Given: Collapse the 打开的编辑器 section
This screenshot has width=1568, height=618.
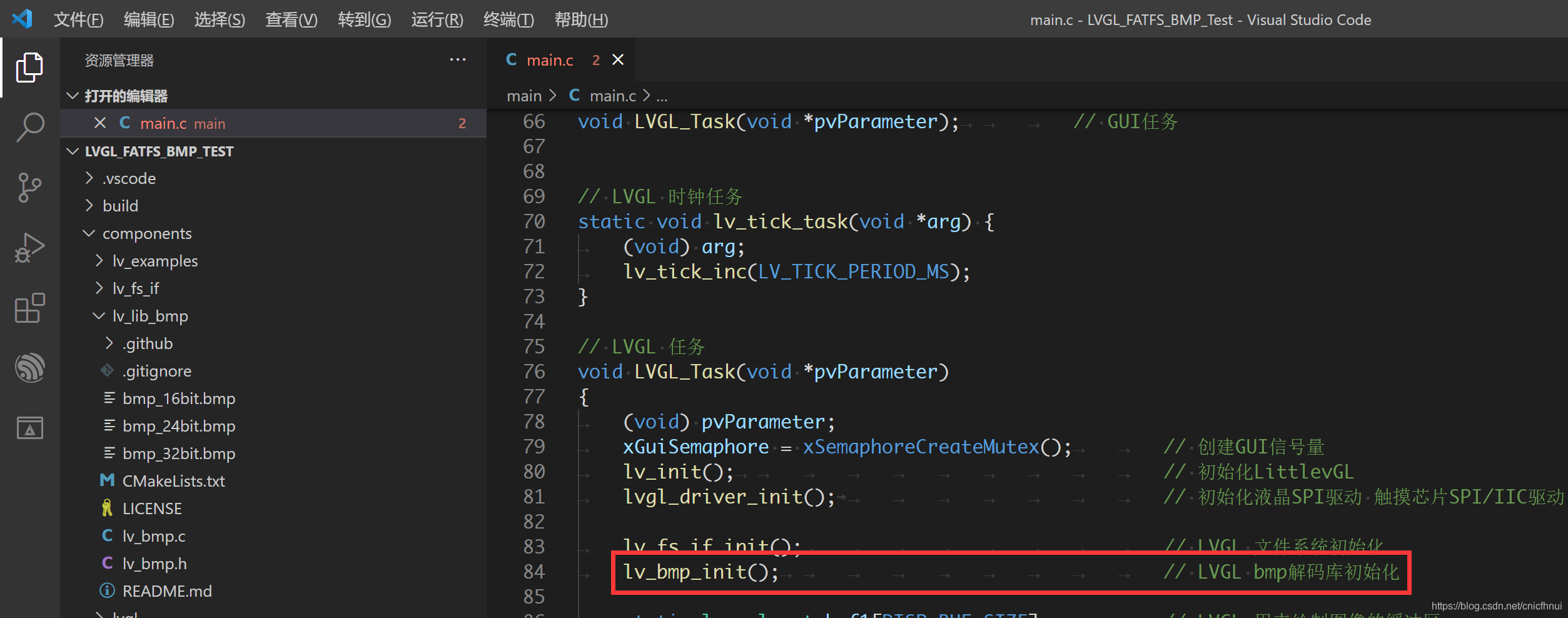Looking at the screenshot, I should pos(73,96).
